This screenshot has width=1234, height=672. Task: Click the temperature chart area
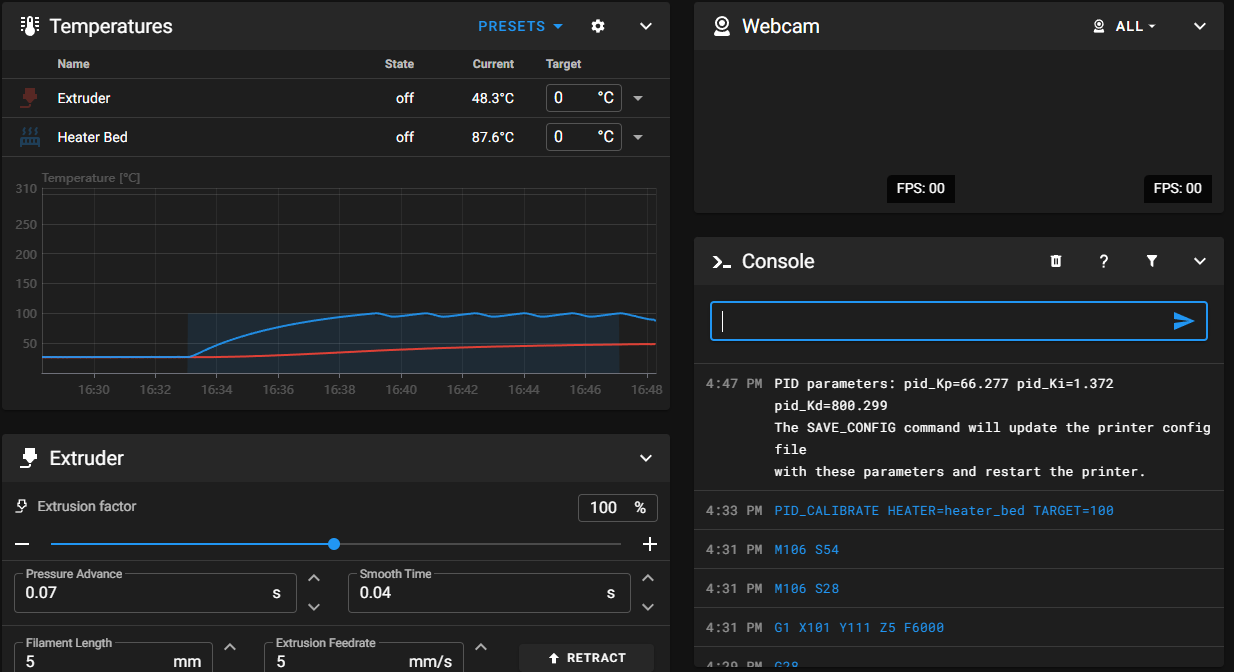pos(349,280)
